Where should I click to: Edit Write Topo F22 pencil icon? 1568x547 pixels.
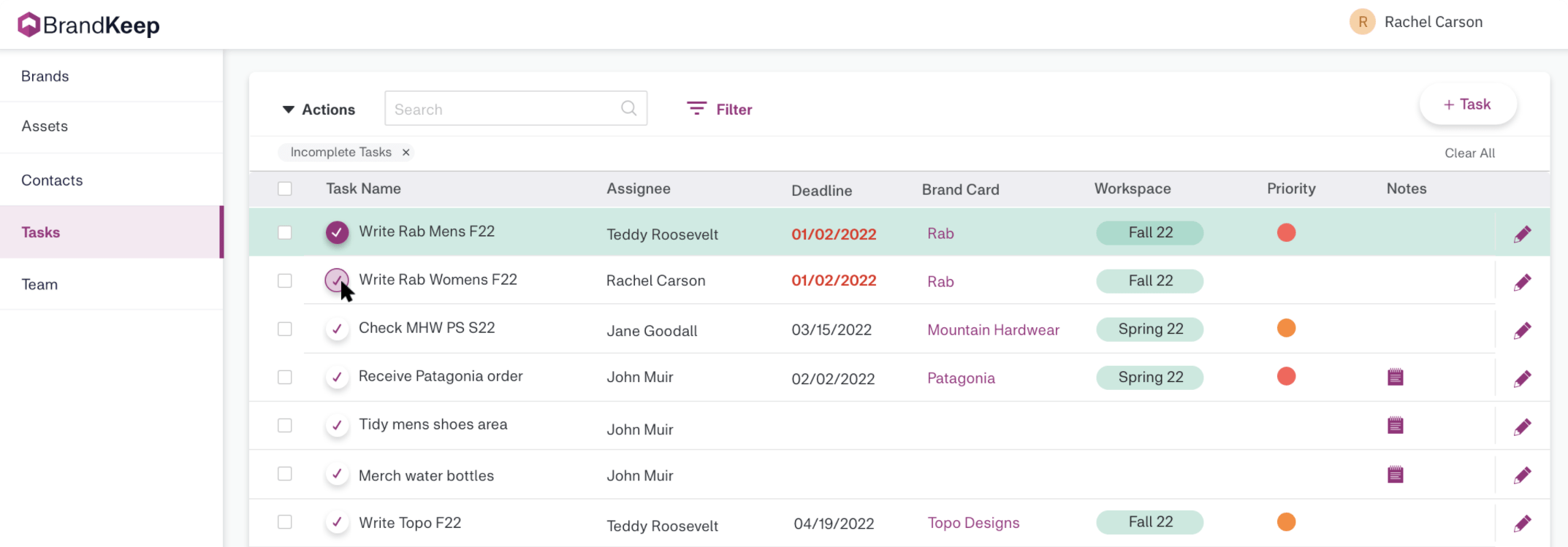coord(1523,523)
